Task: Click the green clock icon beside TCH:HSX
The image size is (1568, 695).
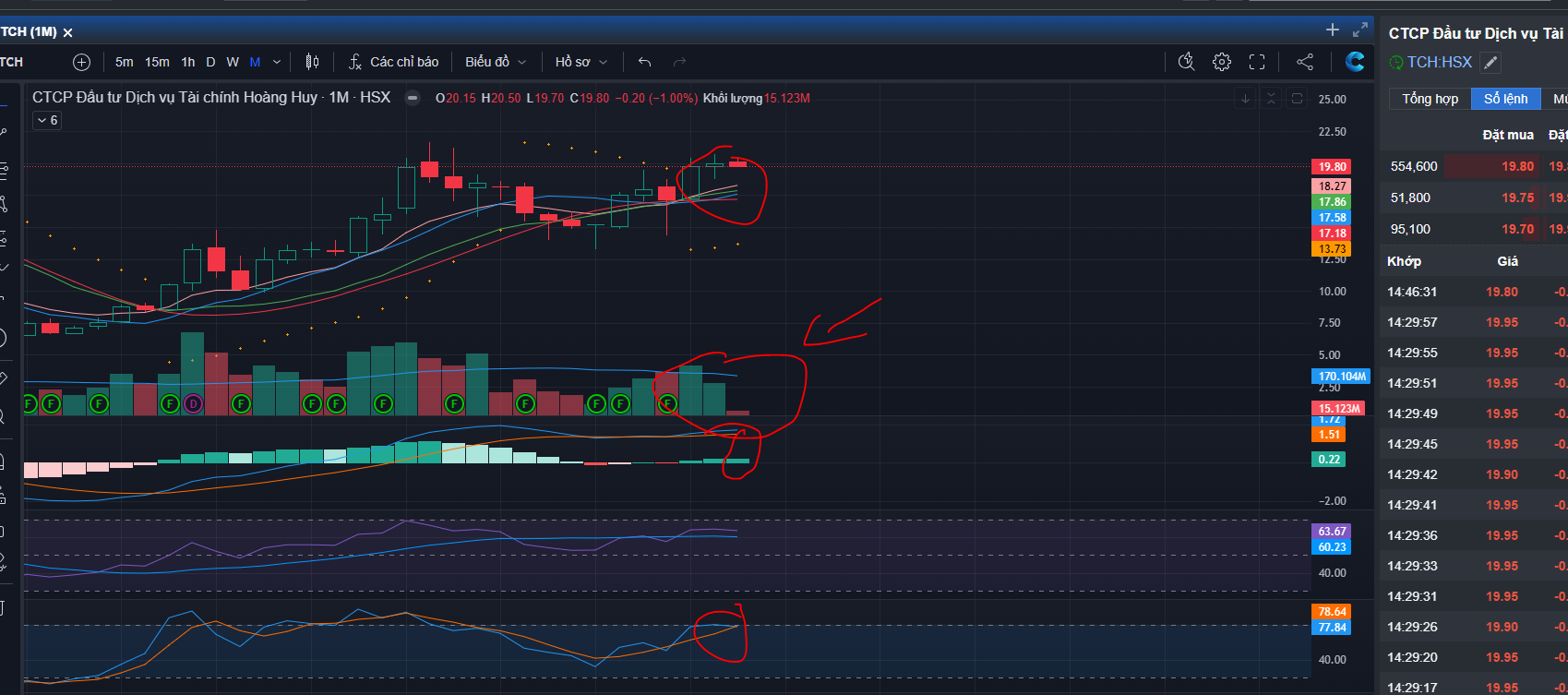Action: (1396, 63)
